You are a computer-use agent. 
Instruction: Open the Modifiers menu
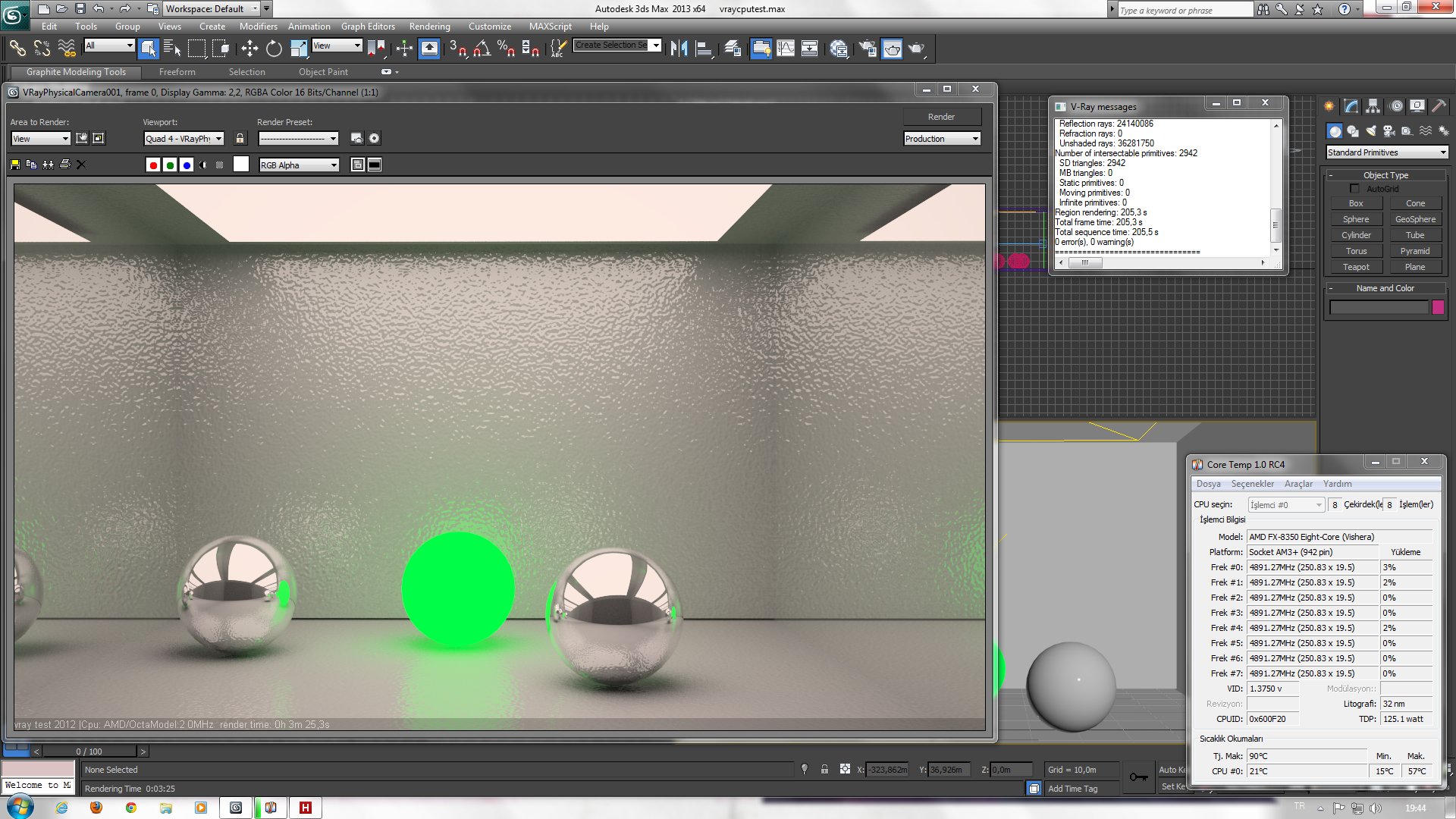pyautogui.click(x=258, y=27)
